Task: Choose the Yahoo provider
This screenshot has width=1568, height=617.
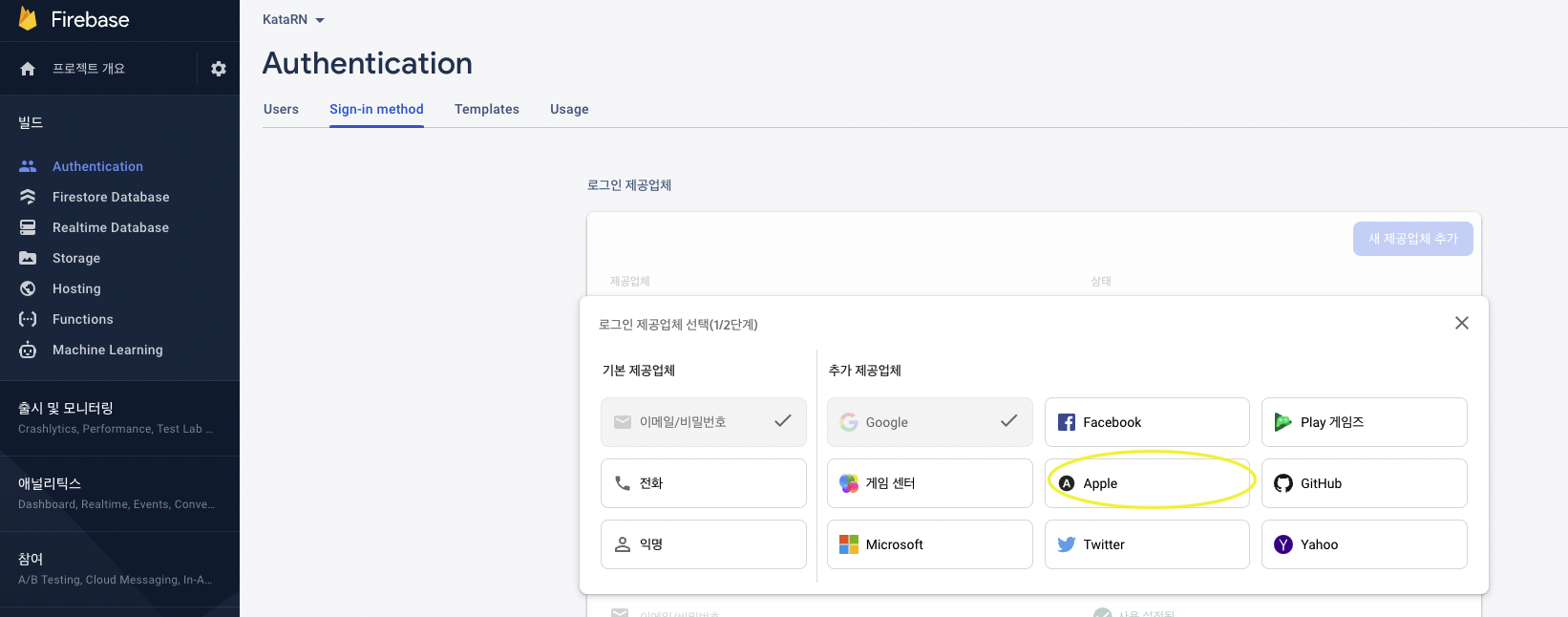Action: point(1365,544)
